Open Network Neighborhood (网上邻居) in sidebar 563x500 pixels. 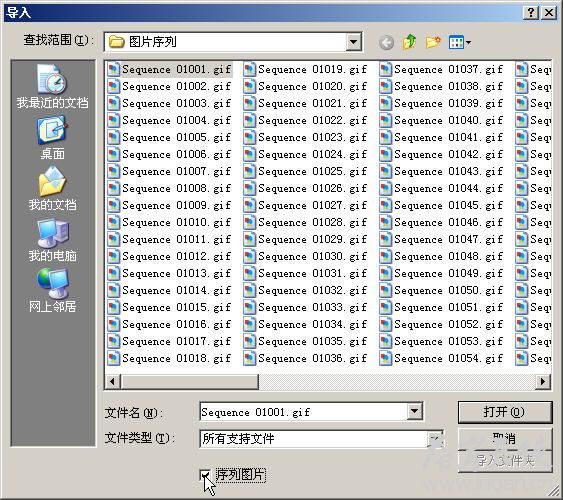[52, 290]
